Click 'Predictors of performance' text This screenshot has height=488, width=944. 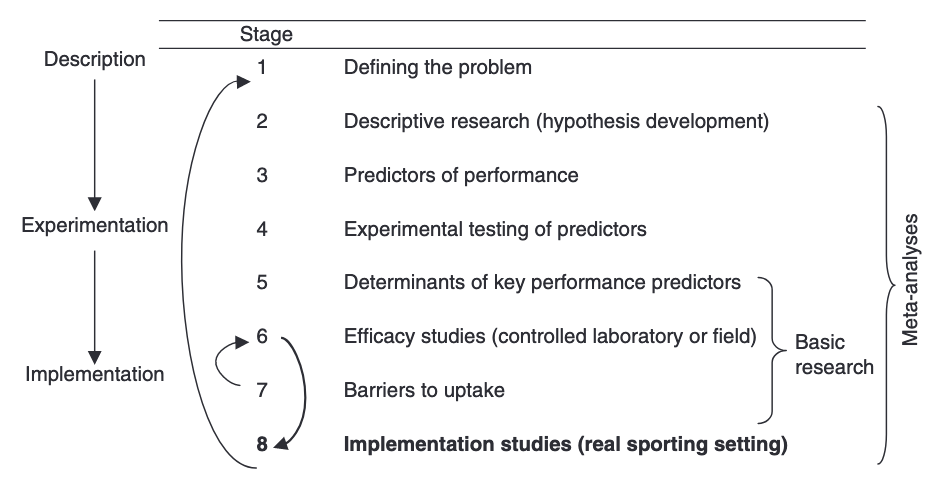(x=461, y=175)
